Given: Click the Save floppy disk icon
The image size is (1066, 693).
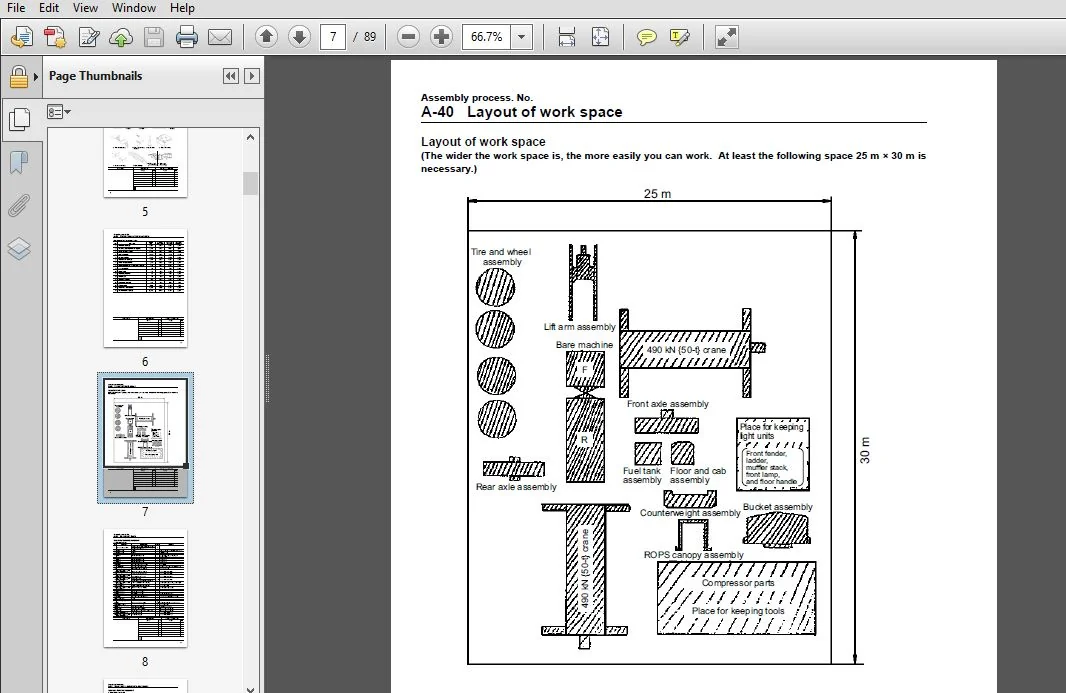Looking at the screenshot, I should point(154,37).
